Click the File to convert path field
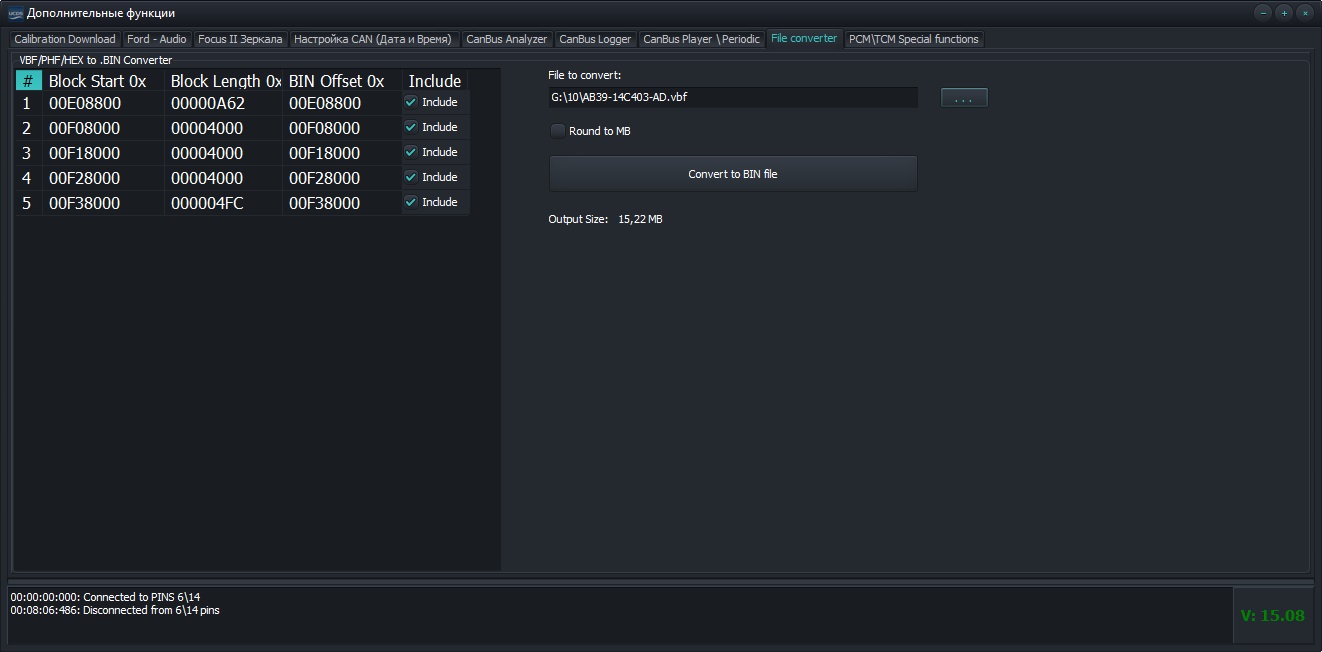This screenshot has width=1322, height=652. [x=732, y=98]
